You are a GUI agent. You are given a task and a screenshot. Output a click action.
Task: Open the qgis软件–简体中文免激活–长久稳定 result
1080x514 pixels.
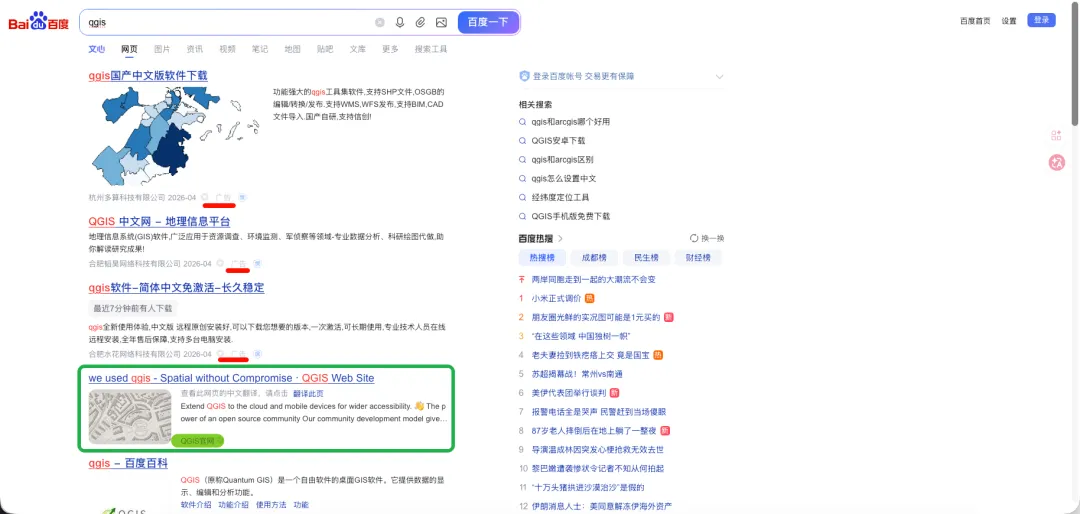tap(176, 287)
